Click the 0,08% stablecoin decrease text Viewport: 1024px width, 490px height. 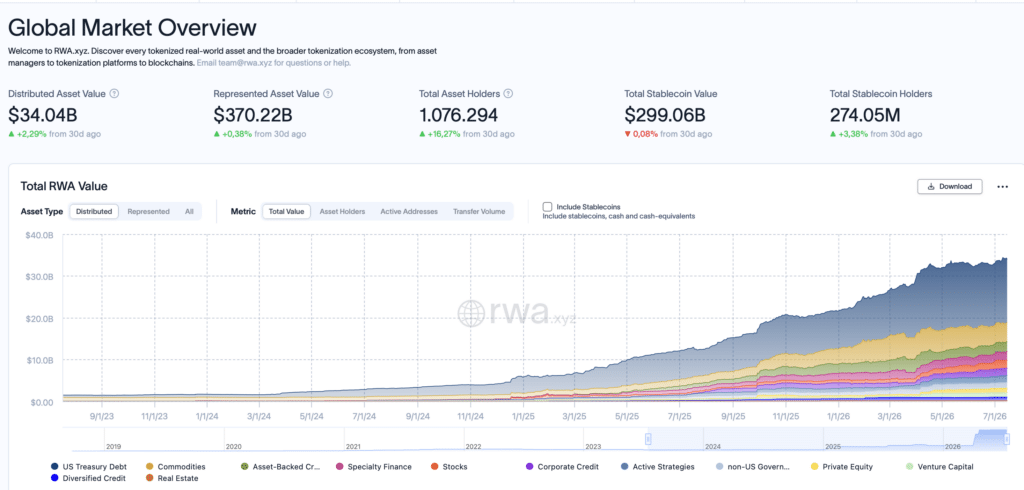[645, 134]
